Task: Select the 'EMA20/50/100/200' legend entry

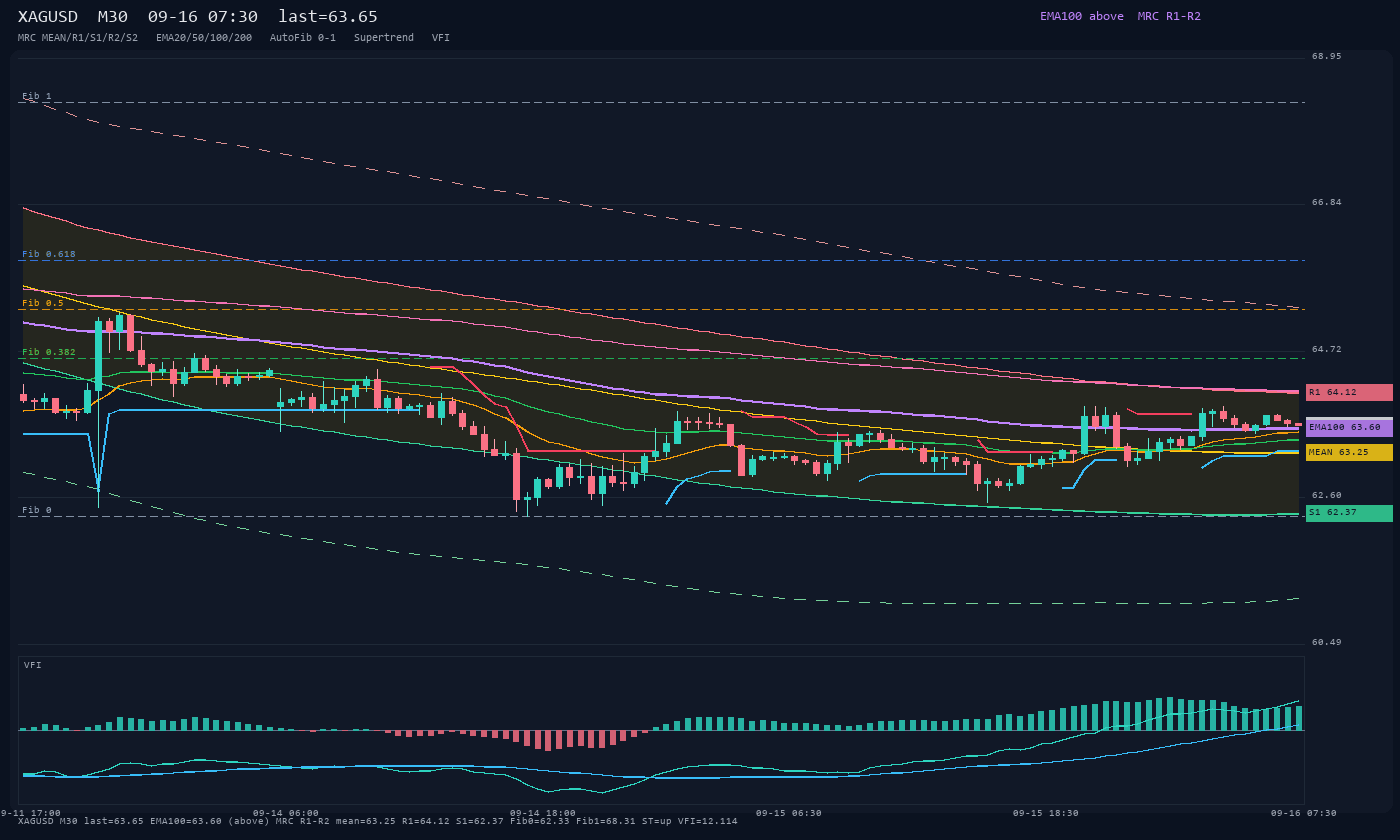Action: click(x=204, y=38)
